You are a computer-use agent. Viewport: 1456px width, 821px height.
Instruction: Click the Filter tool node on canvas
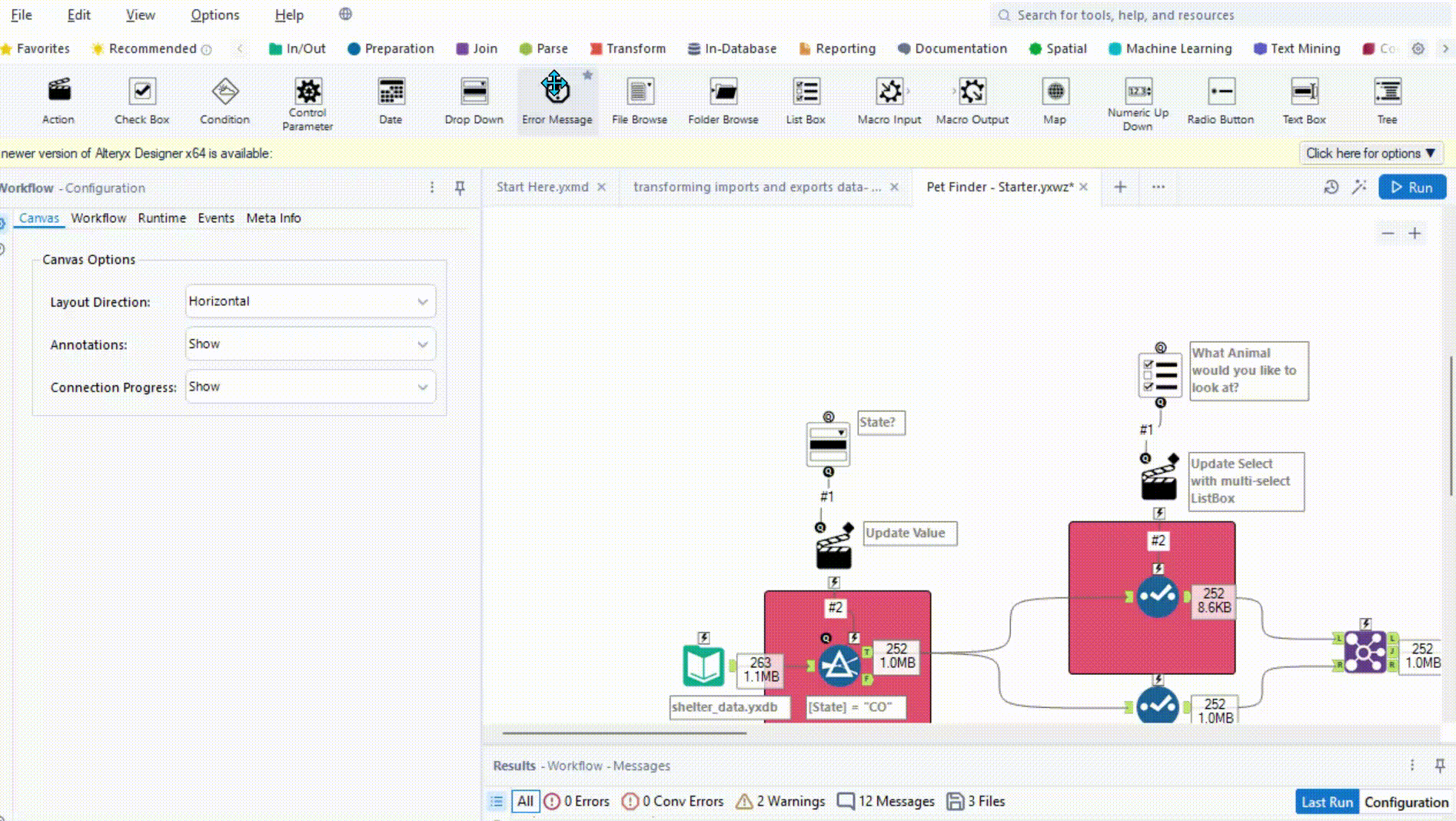pos(839,666)
